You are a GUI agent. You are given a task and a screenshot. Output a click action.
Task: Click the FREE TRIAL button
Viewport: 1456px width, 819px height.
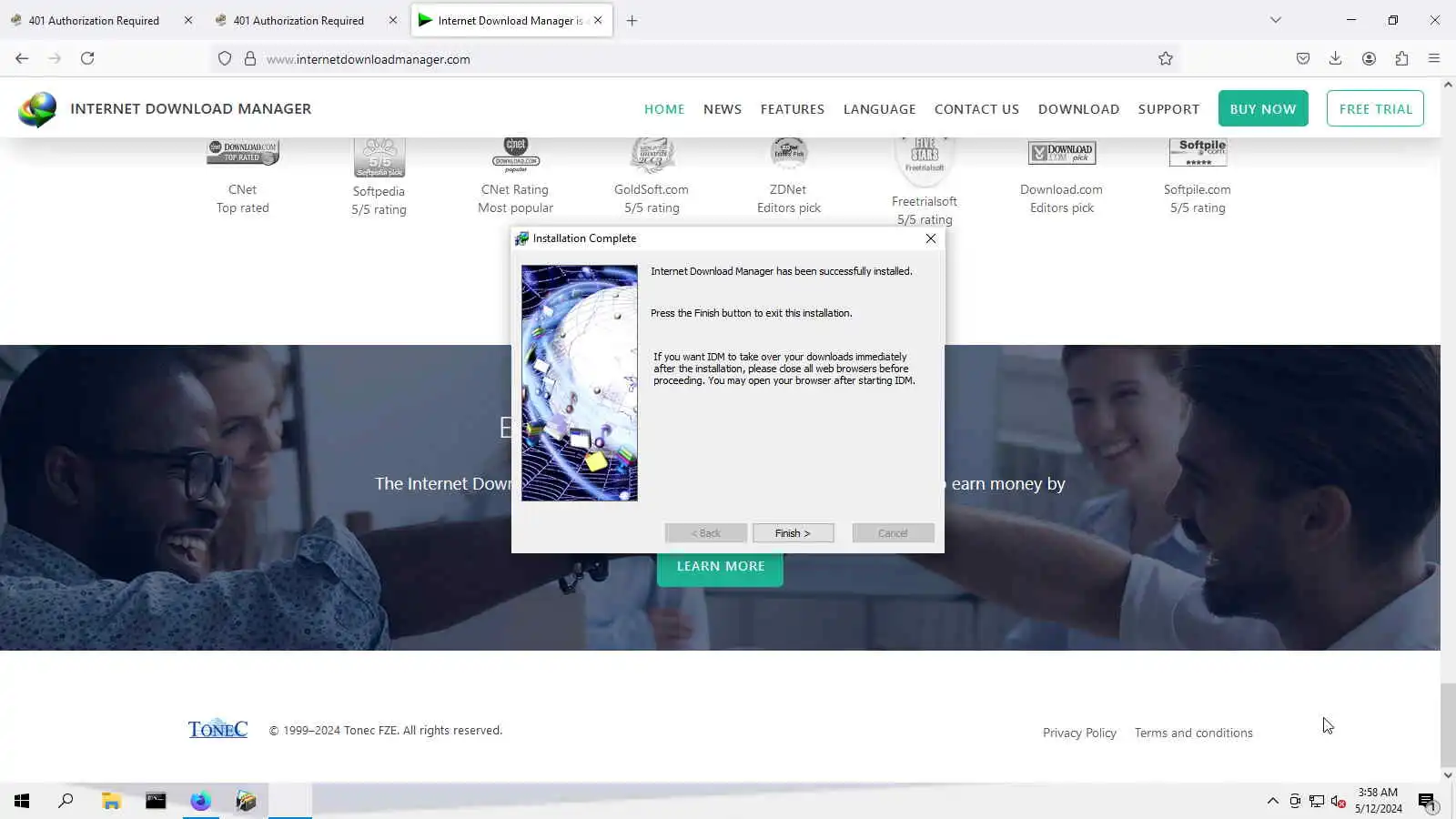click(x=1375, y=108)
